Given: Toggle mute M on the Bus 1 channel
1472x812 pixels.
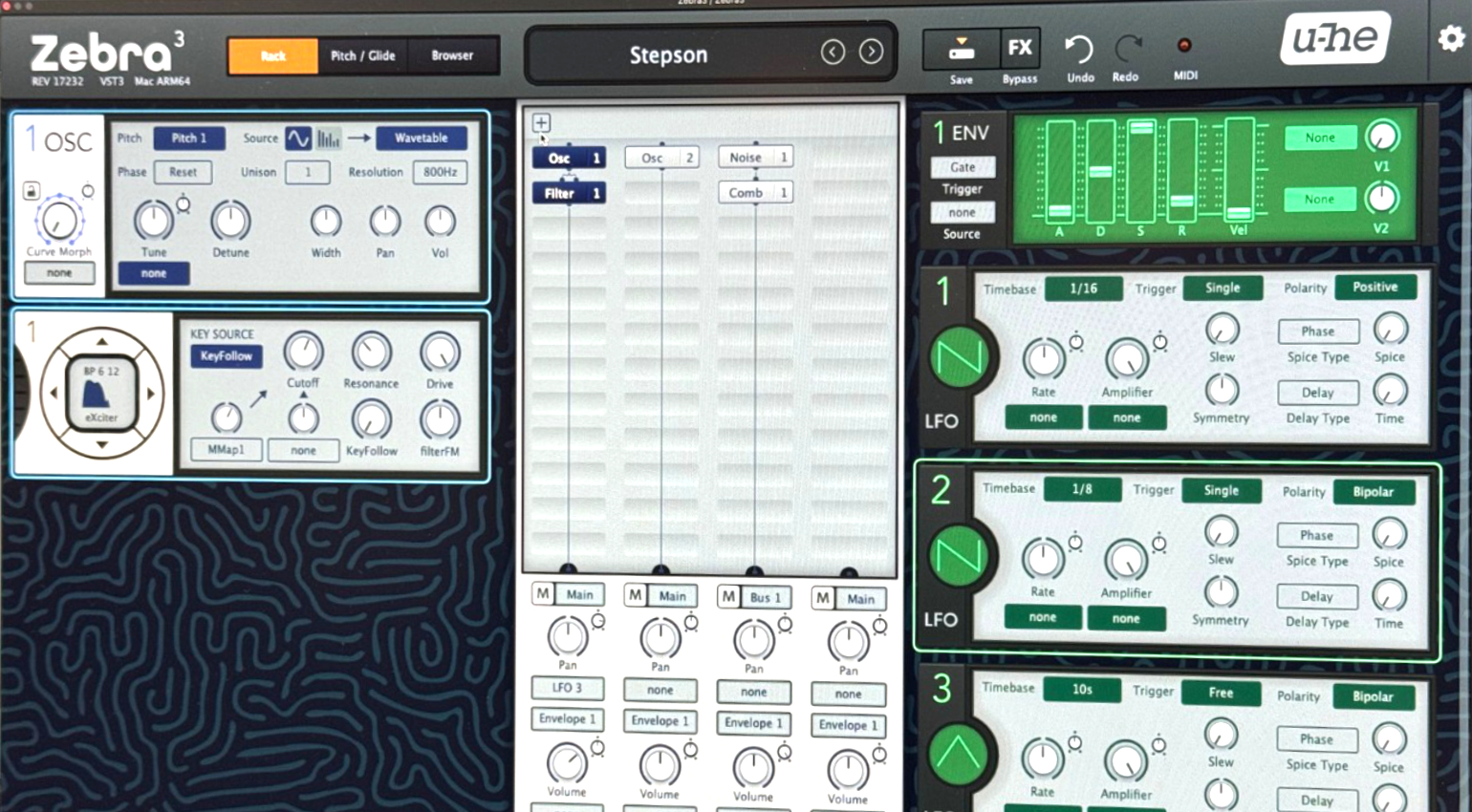Looking at the screenshot, I should 728,597.
